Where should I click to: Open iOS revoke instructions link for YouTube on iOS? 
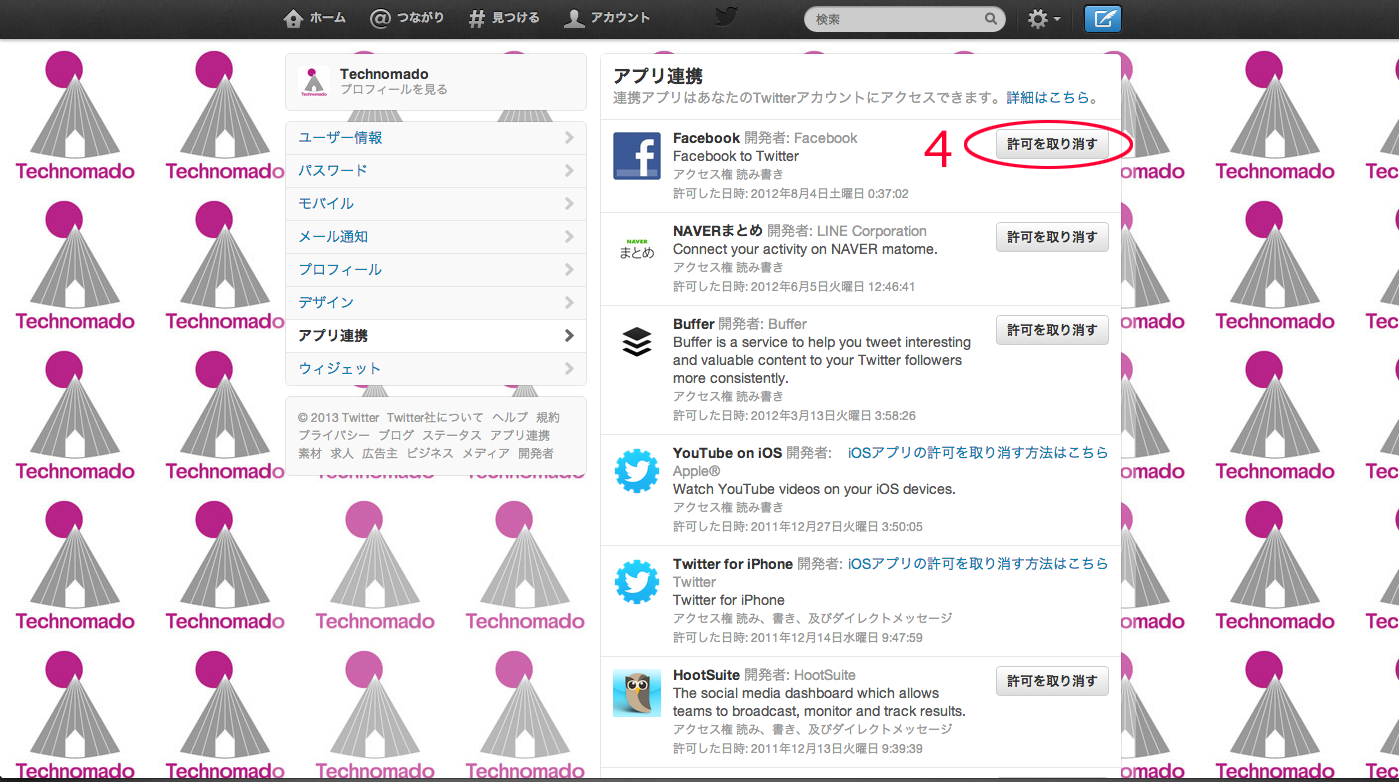pos(978,453)
